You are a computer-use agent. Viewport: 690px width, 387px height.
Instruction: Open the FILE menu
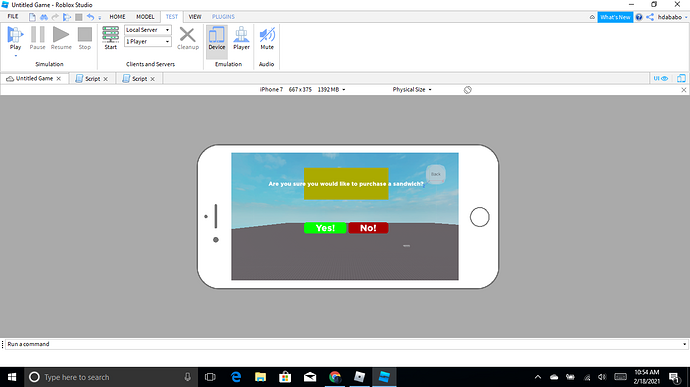(x=13, y=17)
